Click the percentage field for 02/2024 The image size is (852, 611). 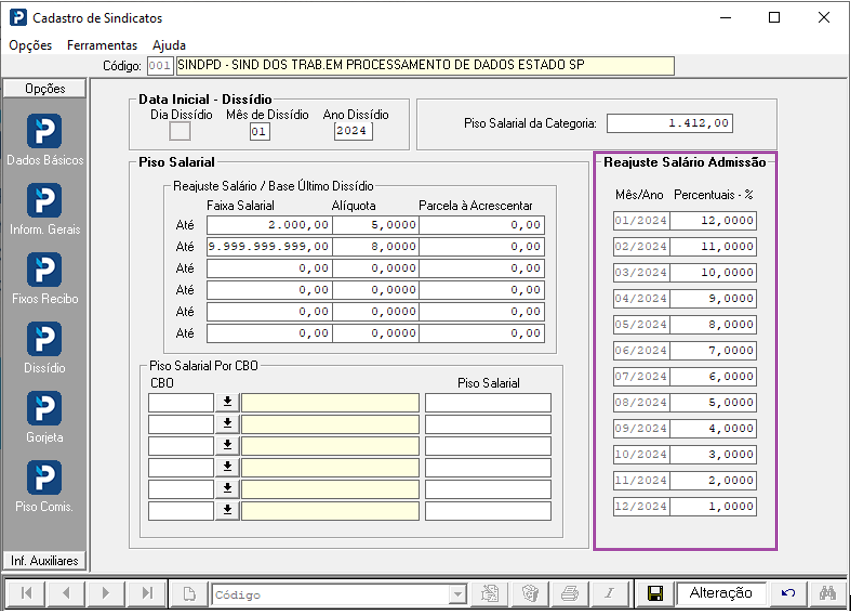(x=713, y=247)
